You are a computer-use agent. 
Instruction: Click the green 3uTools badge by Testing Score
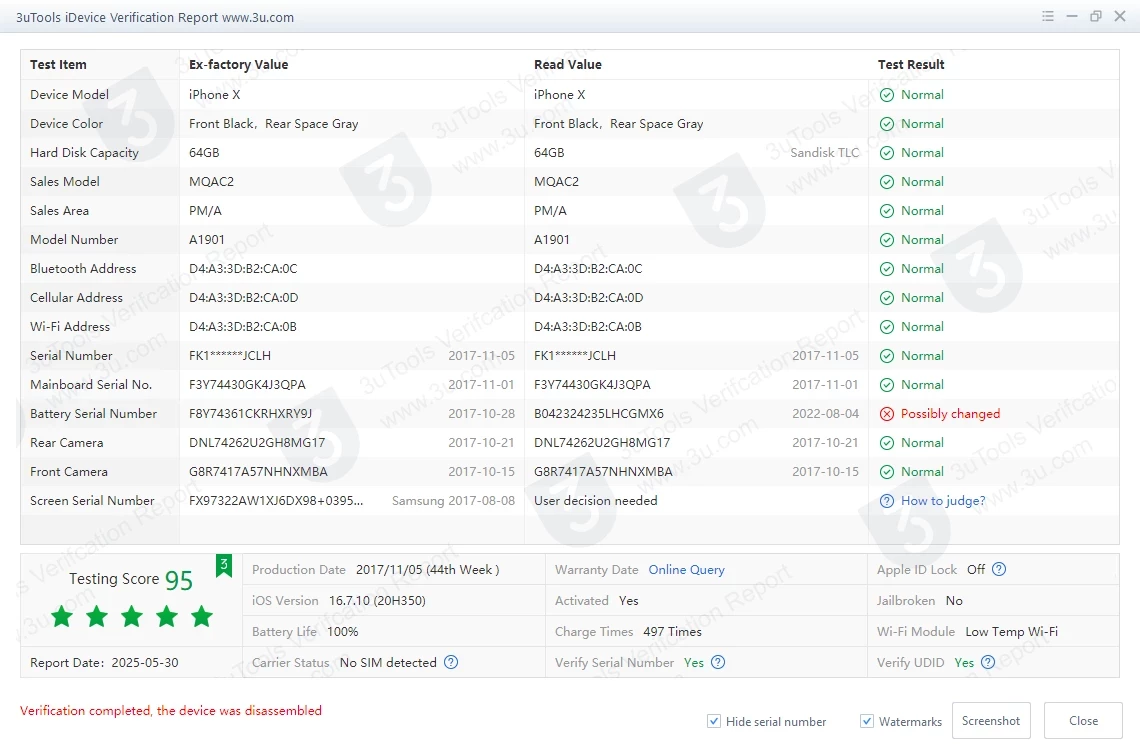point(224,566)
